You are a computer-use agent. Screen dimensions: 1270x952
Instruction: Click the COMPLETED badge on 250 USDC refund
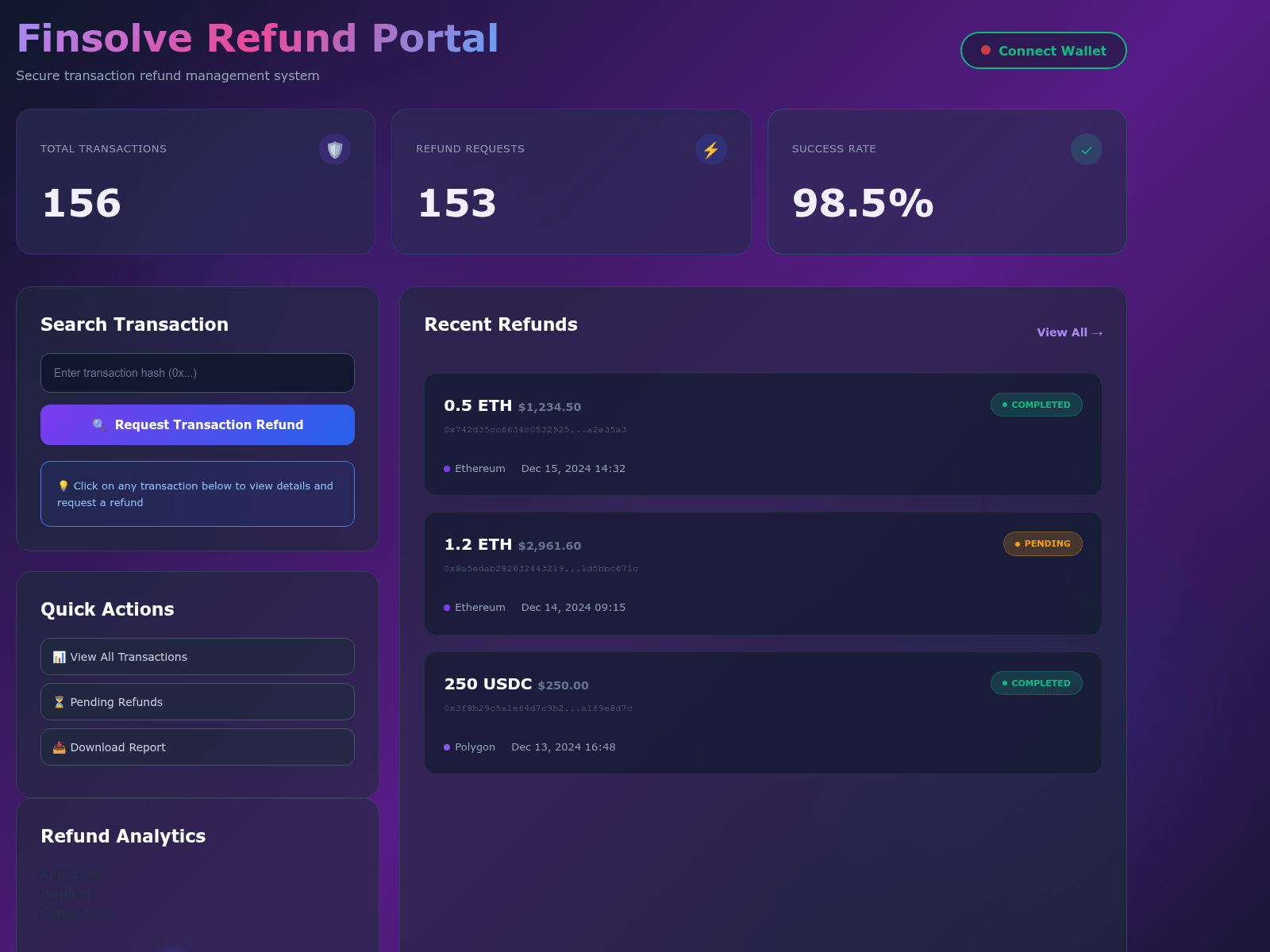click(x=1036, y=683)
